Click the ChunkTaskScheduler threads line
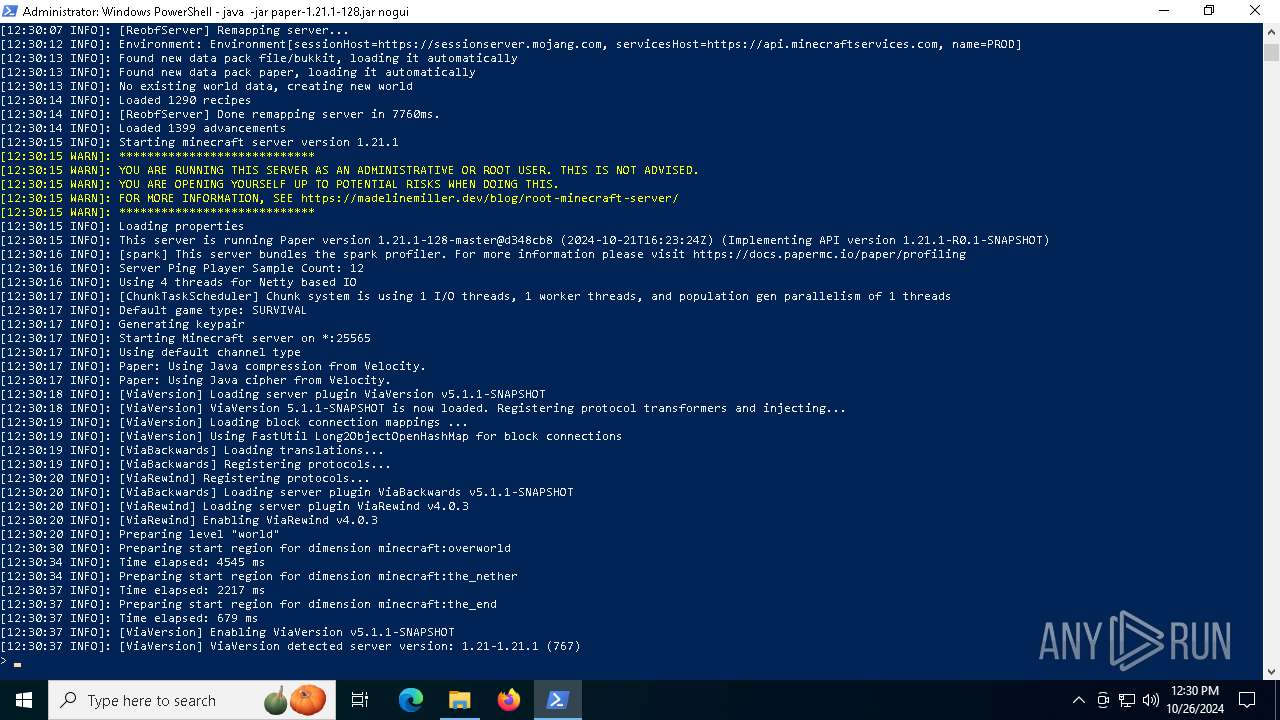The width and height of the screenshot is (1280, 720). 475,296
